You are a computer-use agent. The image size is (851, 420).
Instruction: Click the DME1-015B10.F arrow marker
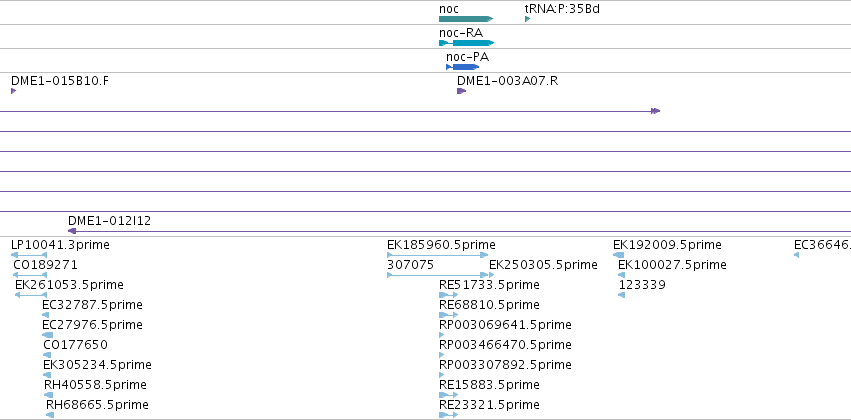pyautogui.click(x=14, y=91)
